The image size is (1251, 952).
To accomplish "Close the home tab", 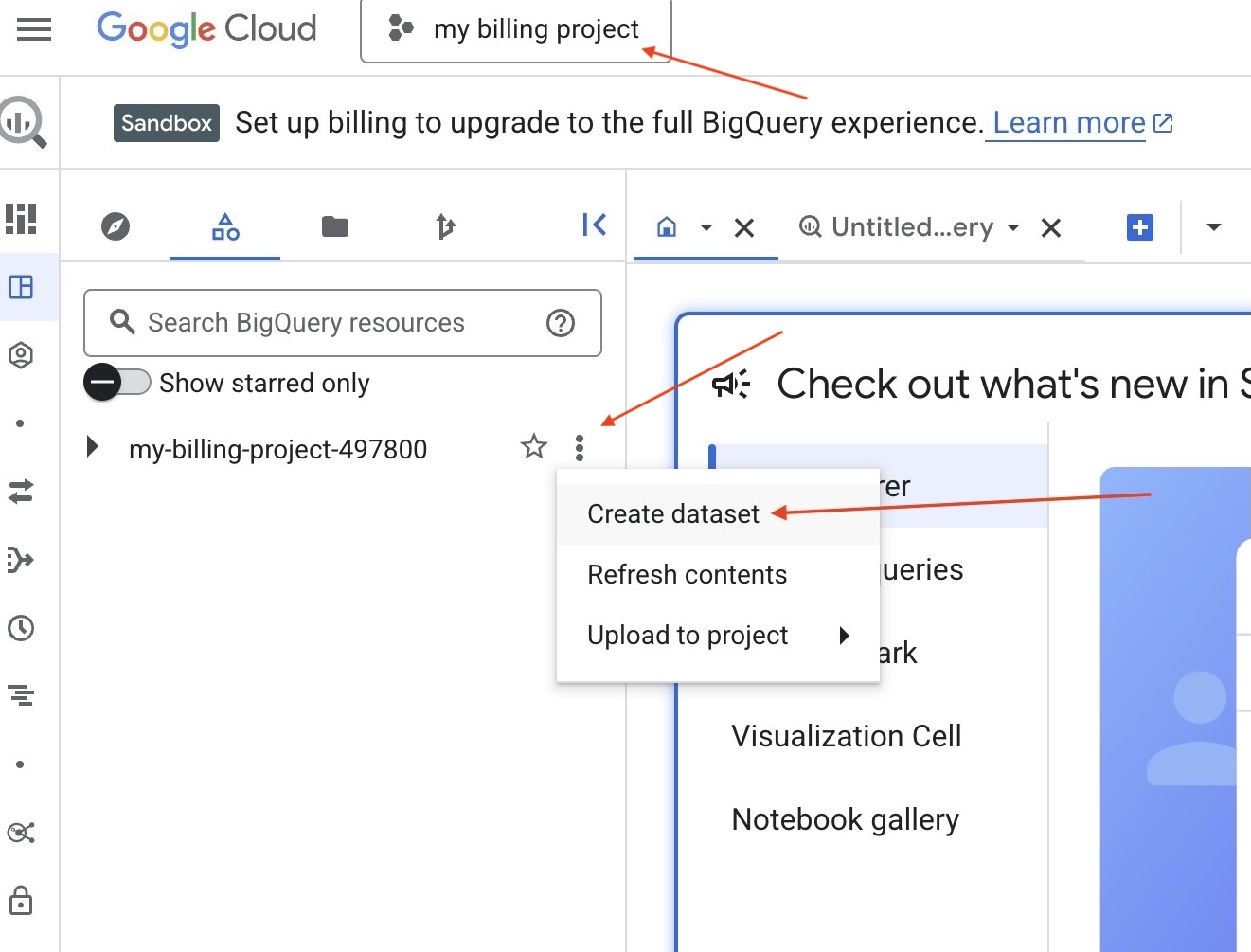I will tap(744, 227).
